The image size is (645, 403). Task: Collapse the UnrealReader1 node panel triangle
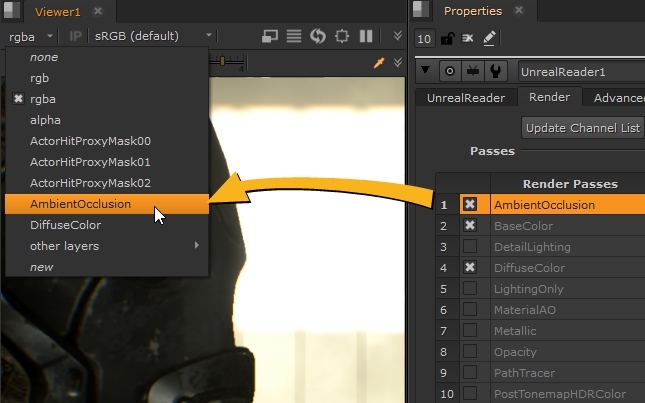coord(426,72)
